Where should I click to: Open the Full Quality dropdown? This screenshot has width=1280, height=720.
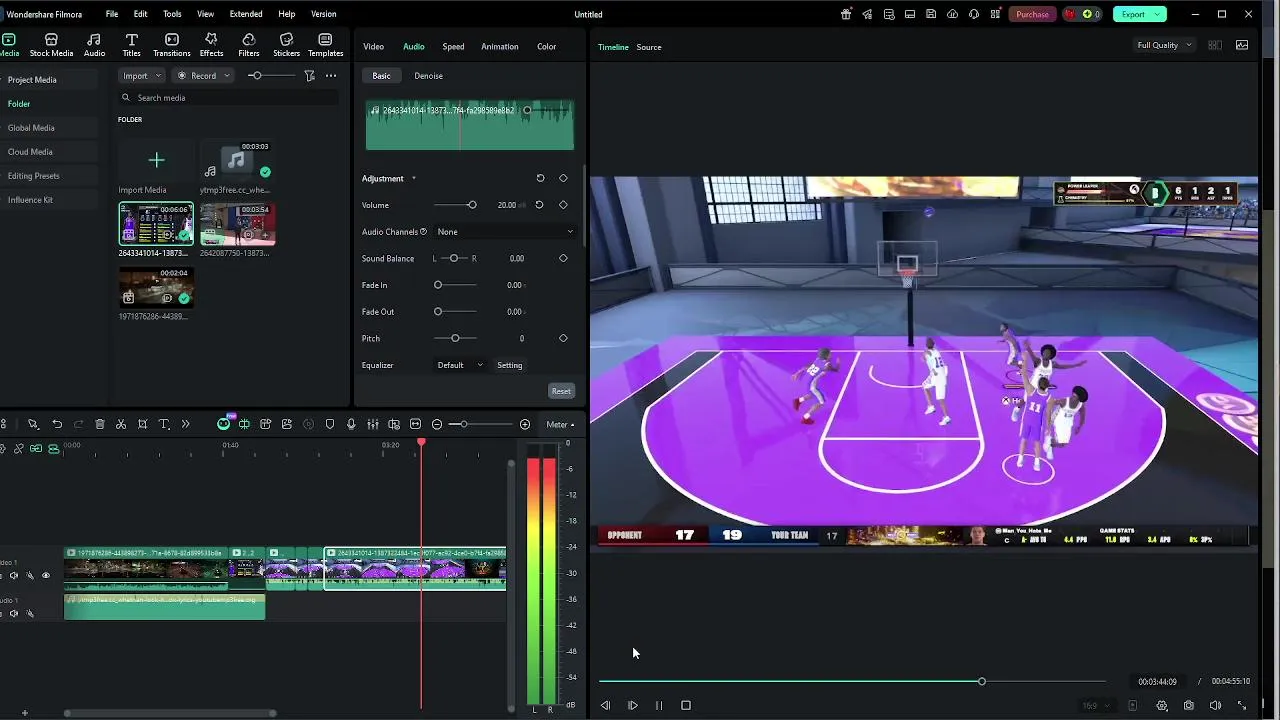point(1165,45)
